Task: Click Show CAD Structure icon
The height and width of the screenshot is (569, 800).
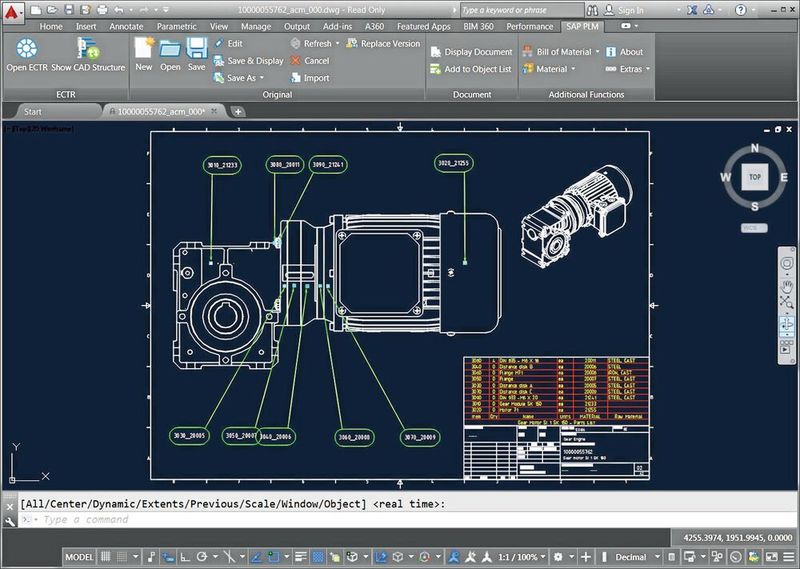Action: pos(88,49)
